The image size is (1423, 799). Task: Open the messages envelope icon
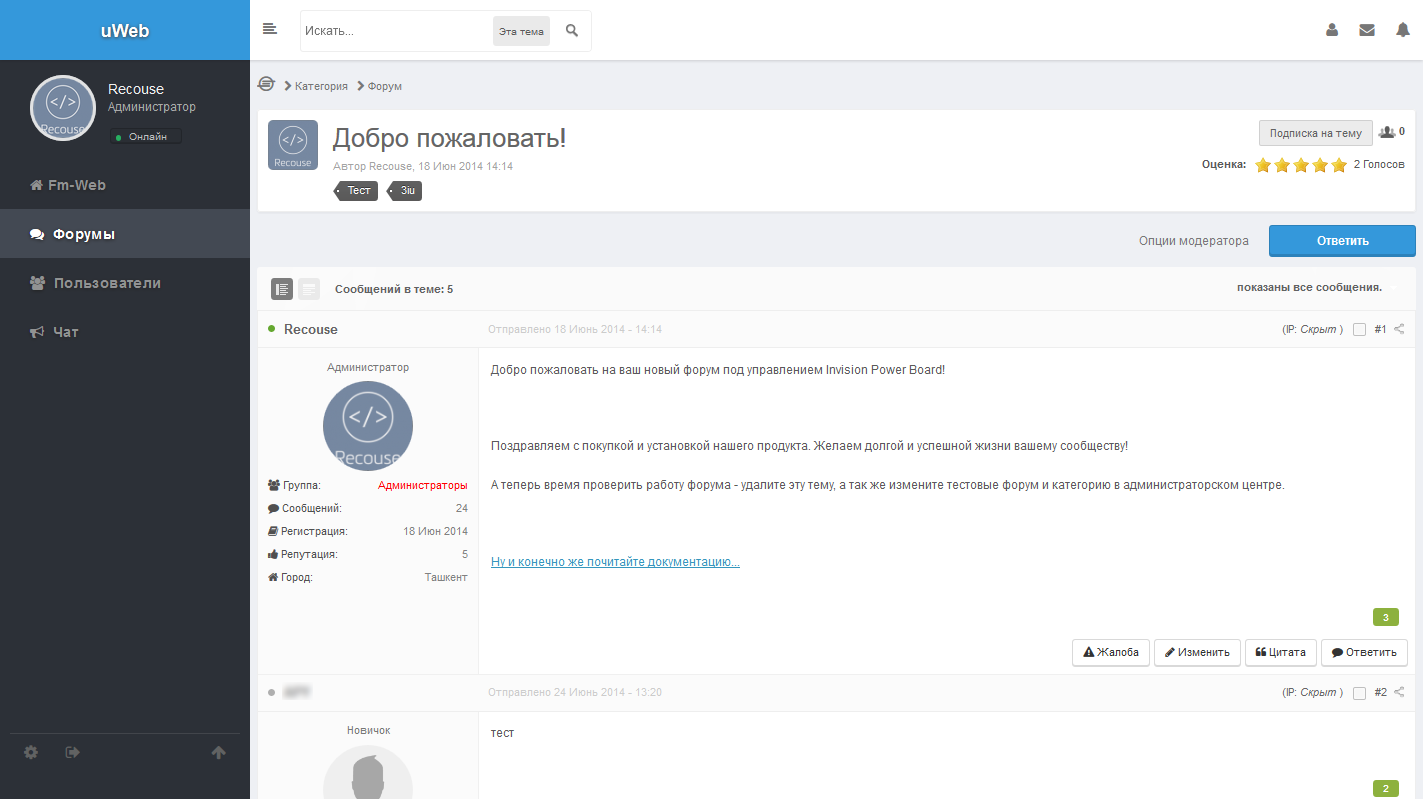coord(1367,30)
